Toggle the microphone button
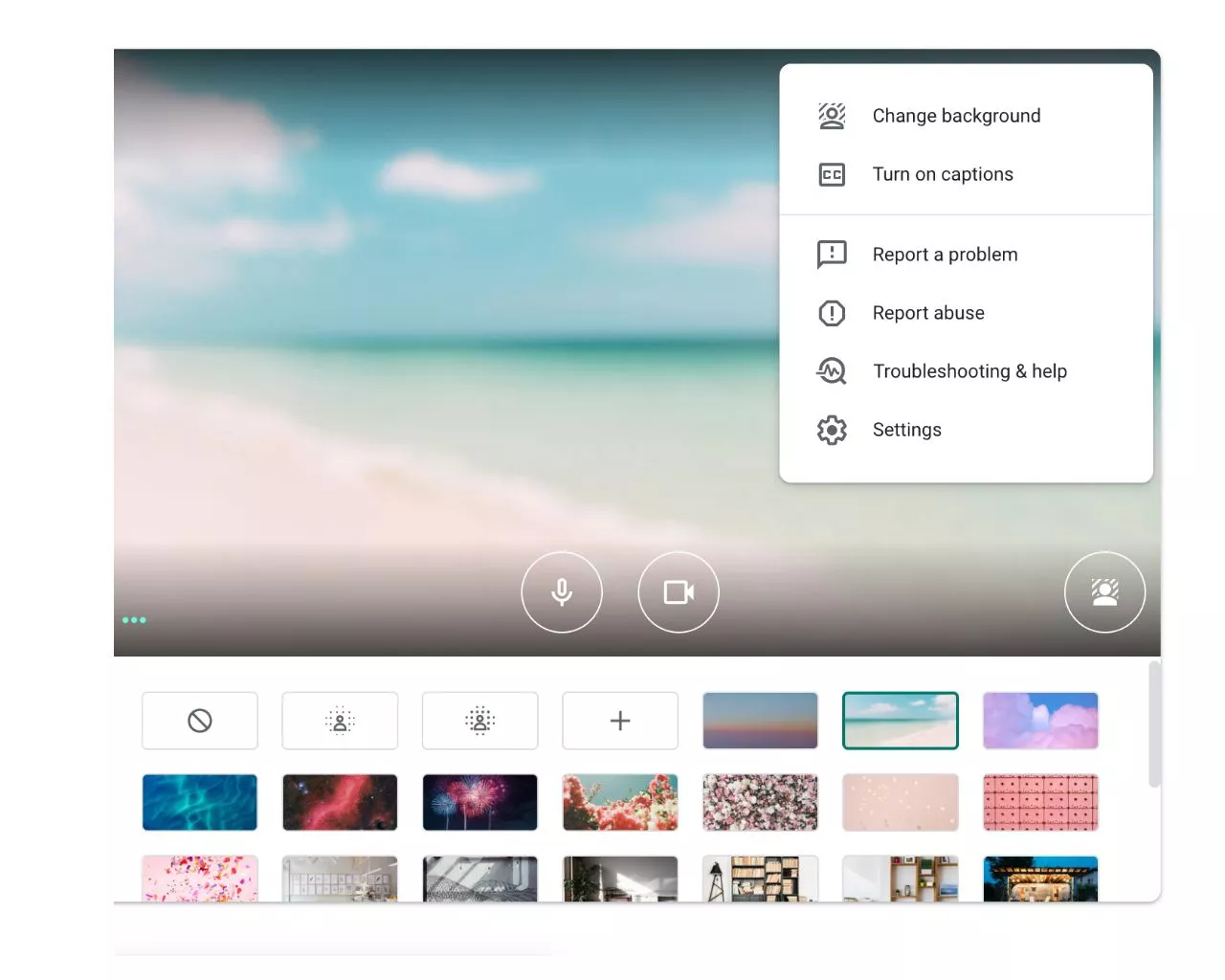 [x=562, y=592]
